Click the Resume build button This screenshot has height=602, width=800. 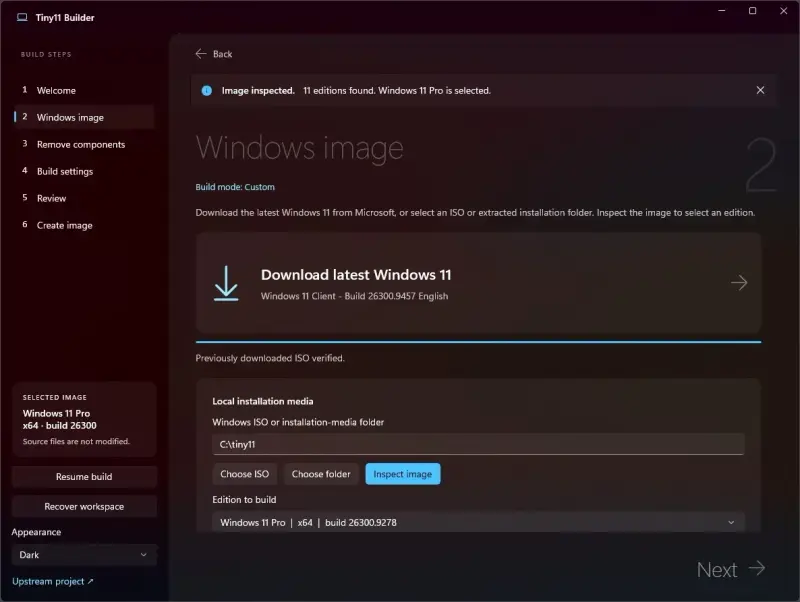pyautogui.click(x=84, y=476)
